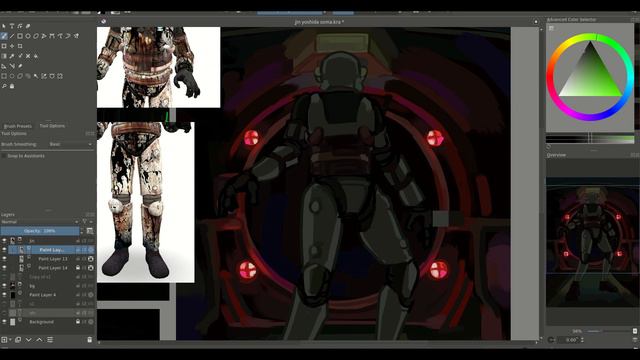This screenshot has height=360, width=640.
Task: Hide the jin group layer
Action: tap(4, 241)
